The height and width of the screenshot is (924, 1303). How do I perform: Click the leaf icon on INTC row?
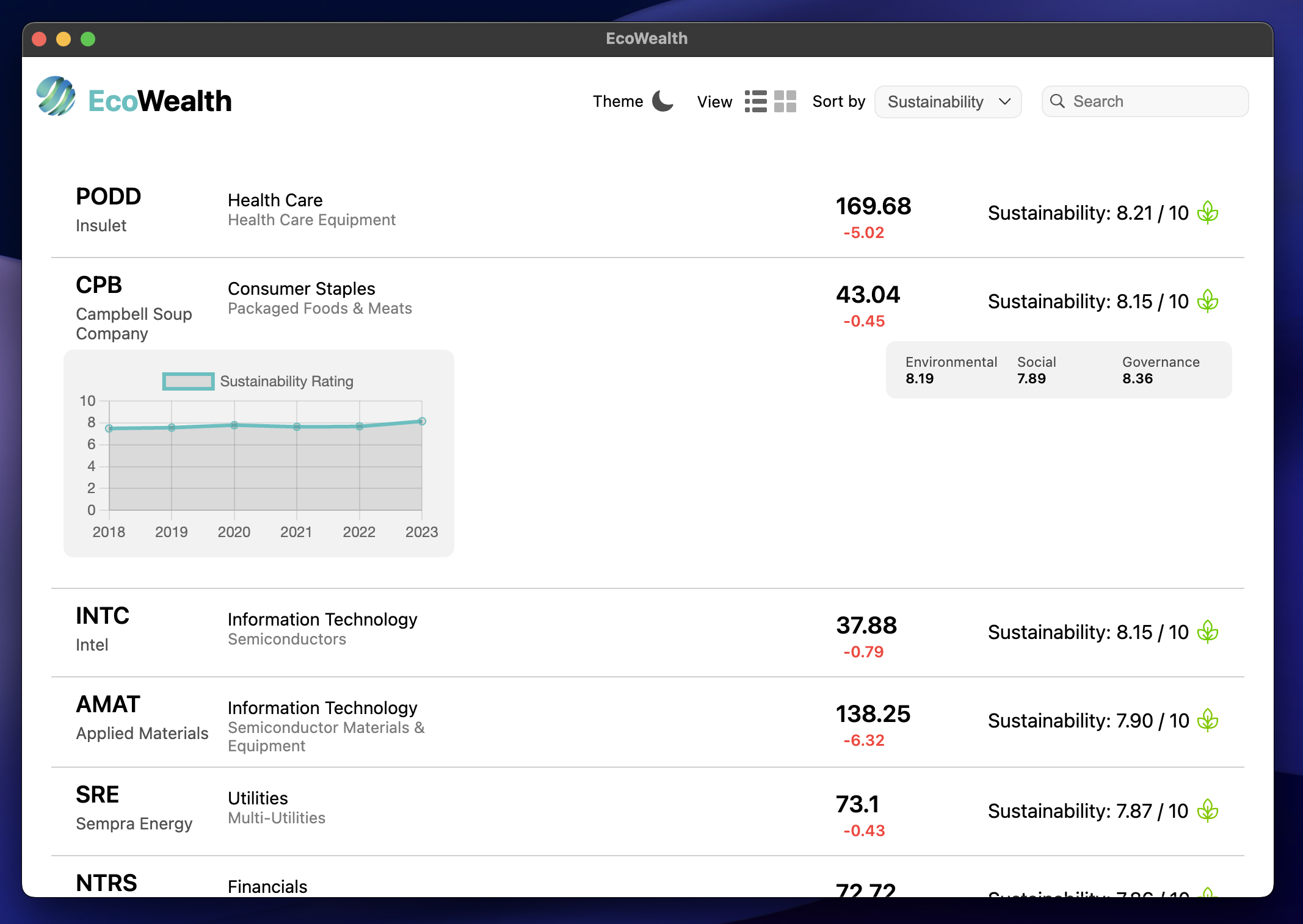1207,632
